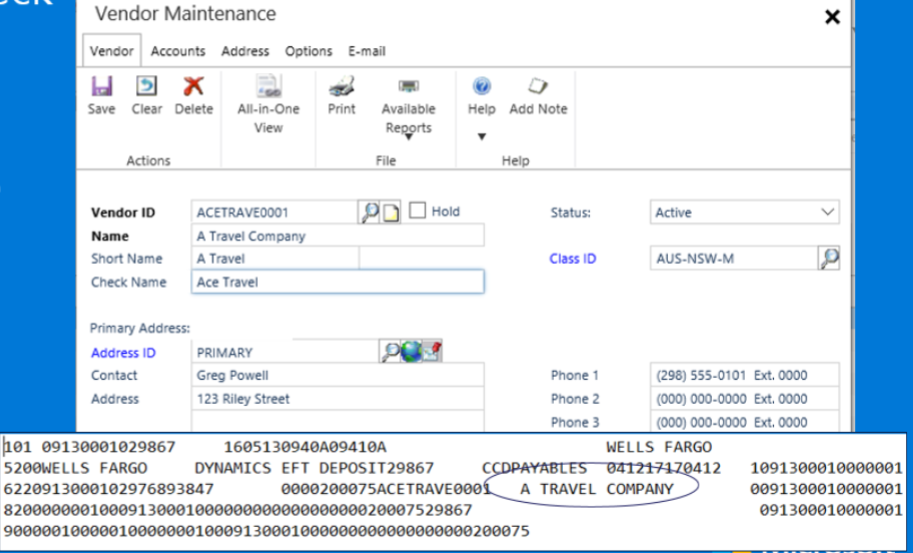Click the Contact field Greg Powell
This screenshot has width=913, height=553.
click(x=338, y=375)
